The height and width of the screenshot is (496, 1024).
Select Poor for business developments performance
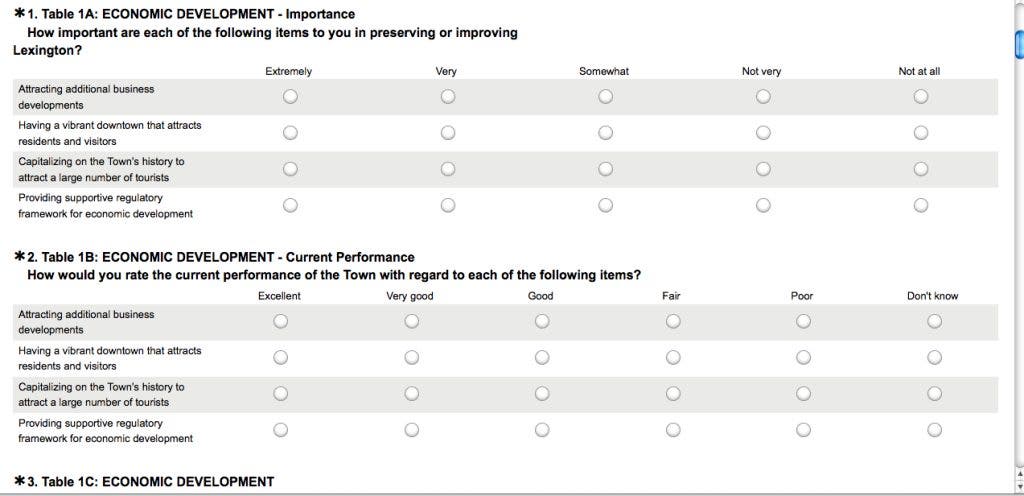pyautogui.click(x=803, y=322)
